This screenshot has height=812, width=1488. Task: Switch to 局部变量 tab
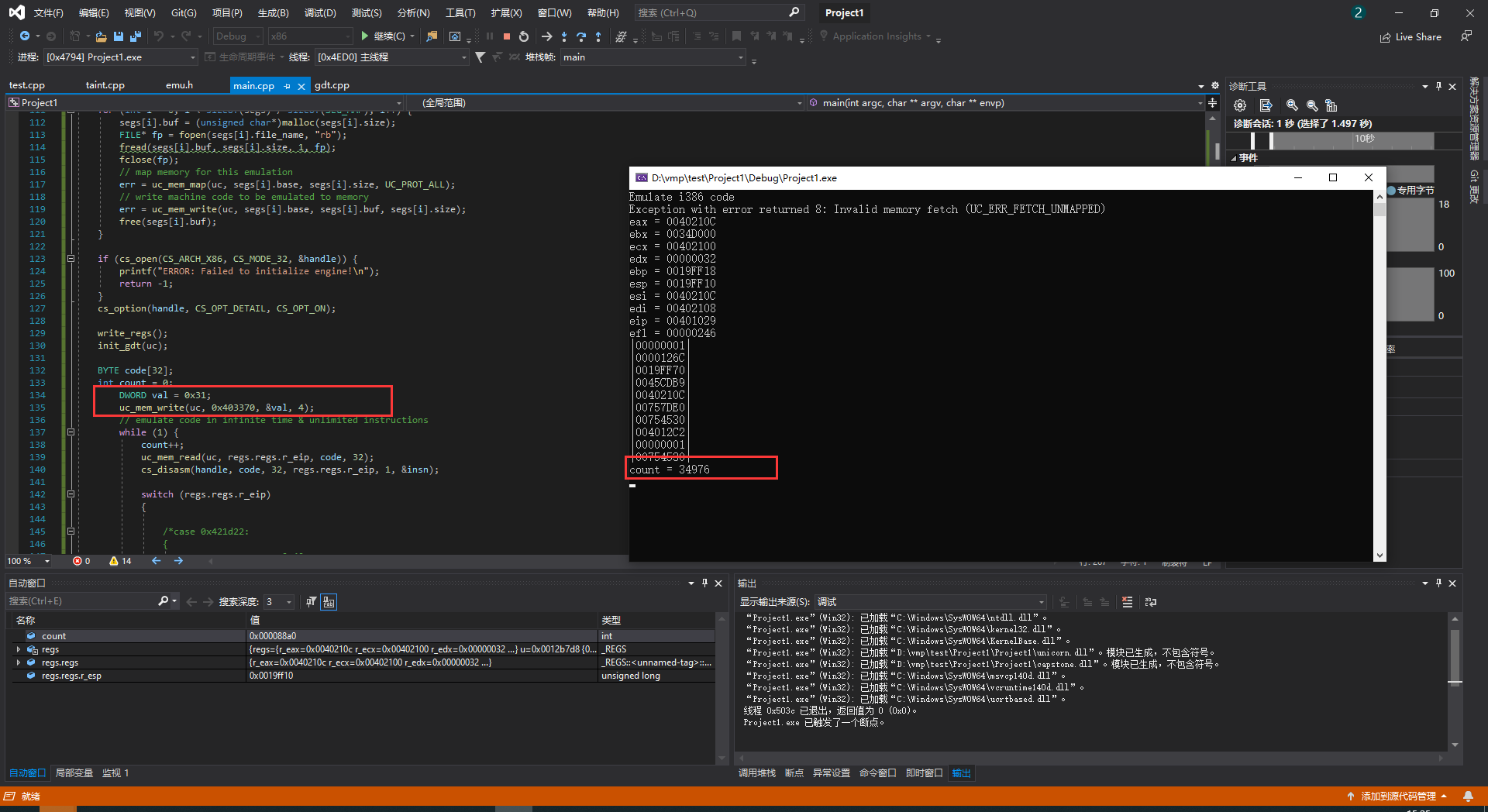click(74, 773)
